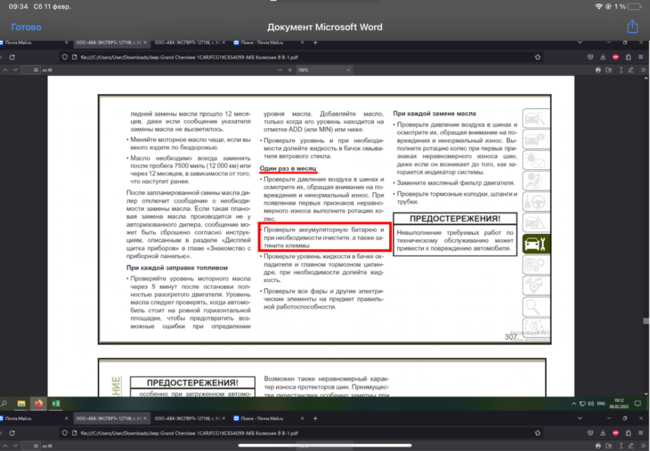Tap the Готово button

(26, 27)
